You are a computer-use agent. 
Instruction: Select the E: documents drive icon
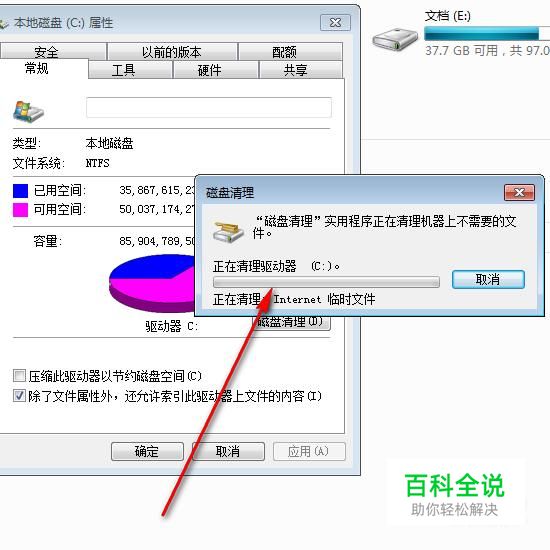(x=395, y=39)
